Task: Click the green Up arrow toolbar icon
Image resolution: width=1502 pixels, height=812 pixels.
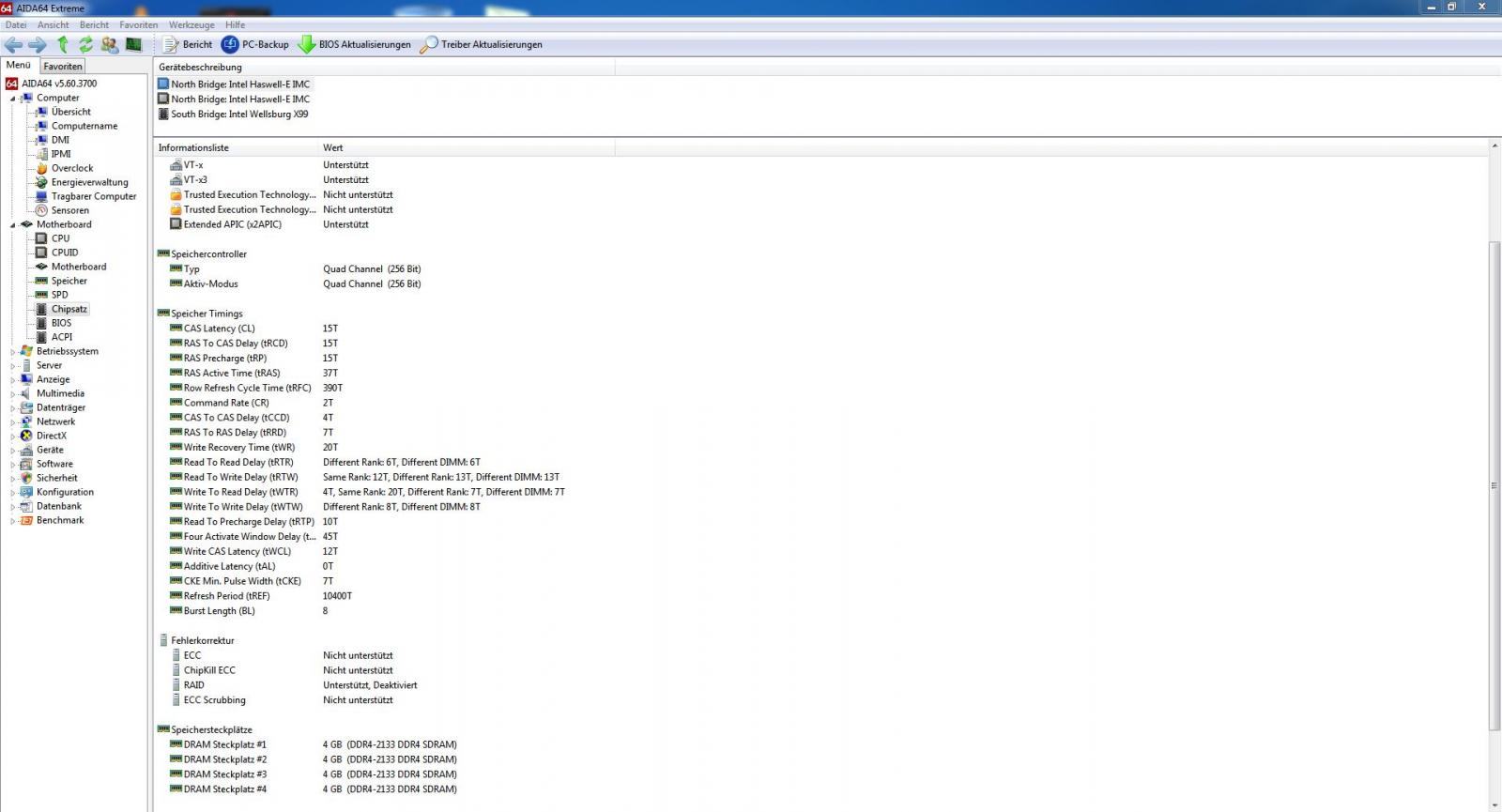Action: (63, 44)
